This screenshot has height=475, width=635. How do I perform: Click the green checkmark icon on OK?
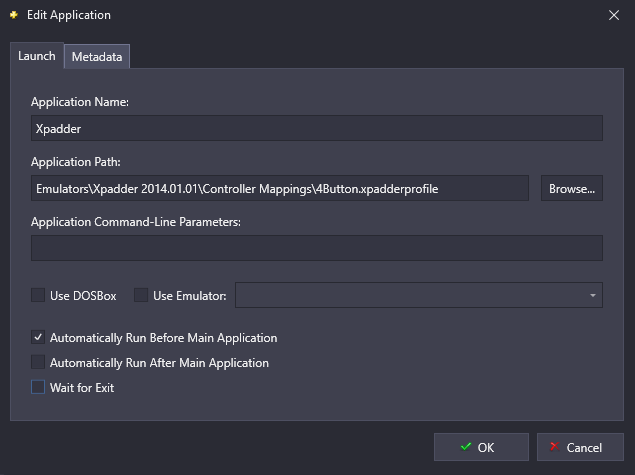[466, 447]
